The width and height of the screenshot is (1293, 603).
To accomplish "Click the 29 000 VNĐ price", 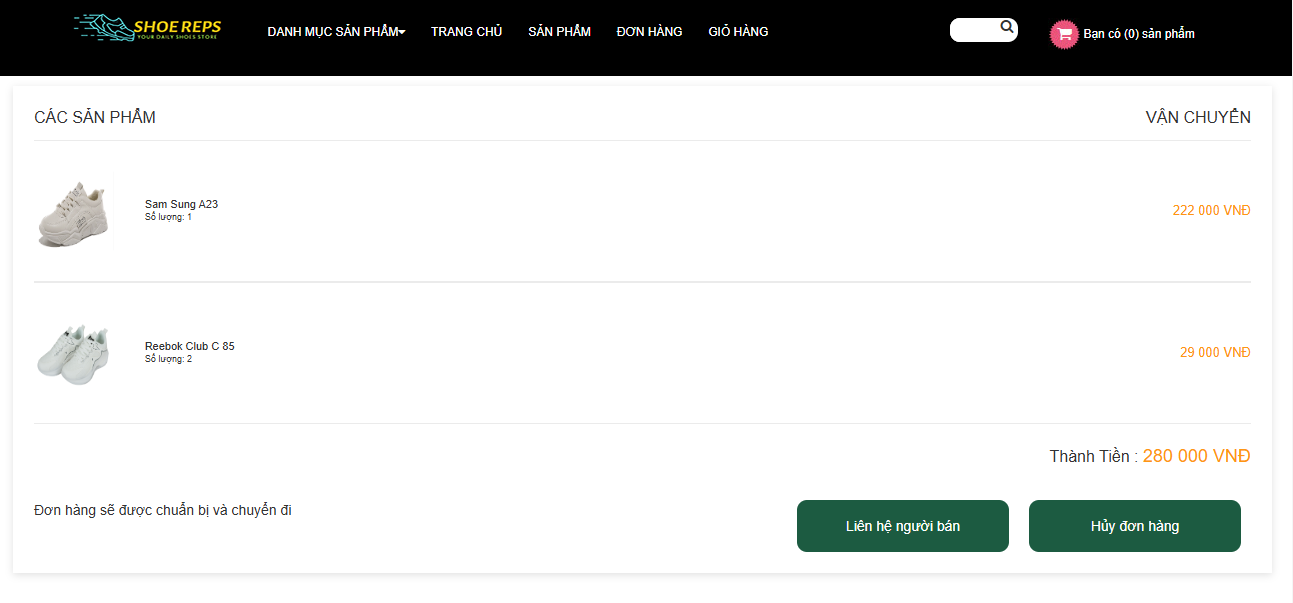I will pos(1215,353).
